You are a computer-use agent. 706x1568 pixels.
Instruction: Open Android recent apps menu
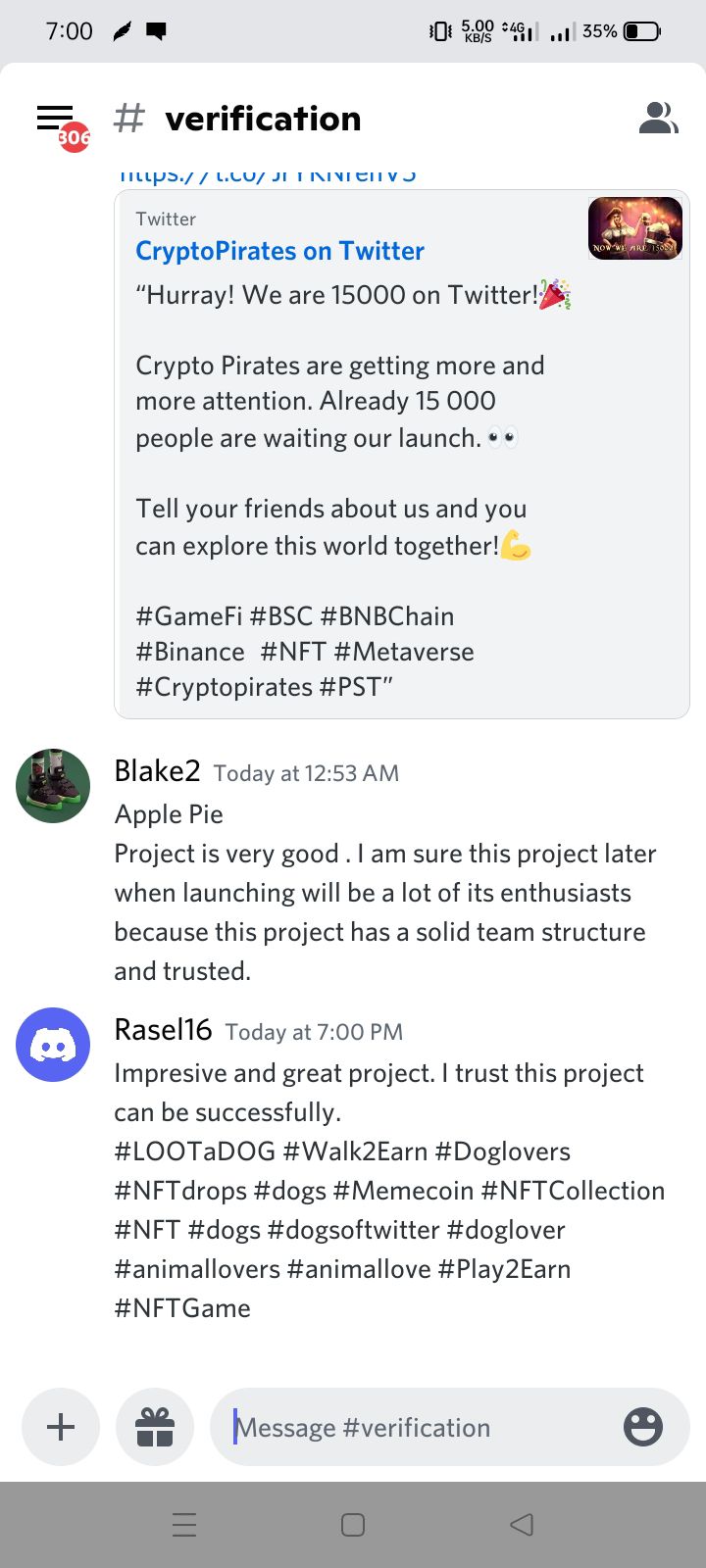click(184, 1524)
